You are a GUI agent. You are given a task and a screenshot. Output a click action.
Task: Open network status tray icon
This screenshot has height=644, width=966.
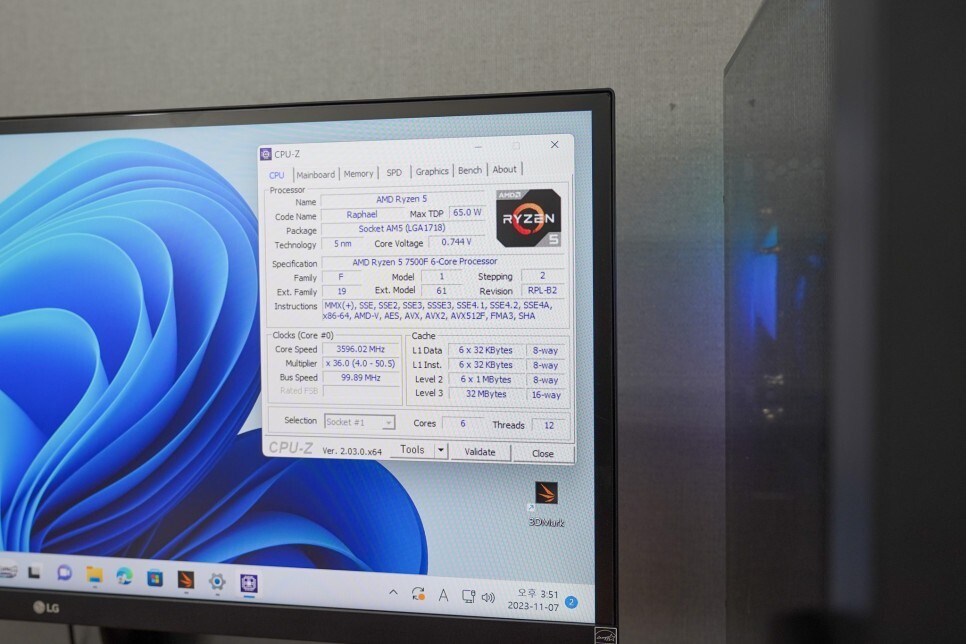468,597
